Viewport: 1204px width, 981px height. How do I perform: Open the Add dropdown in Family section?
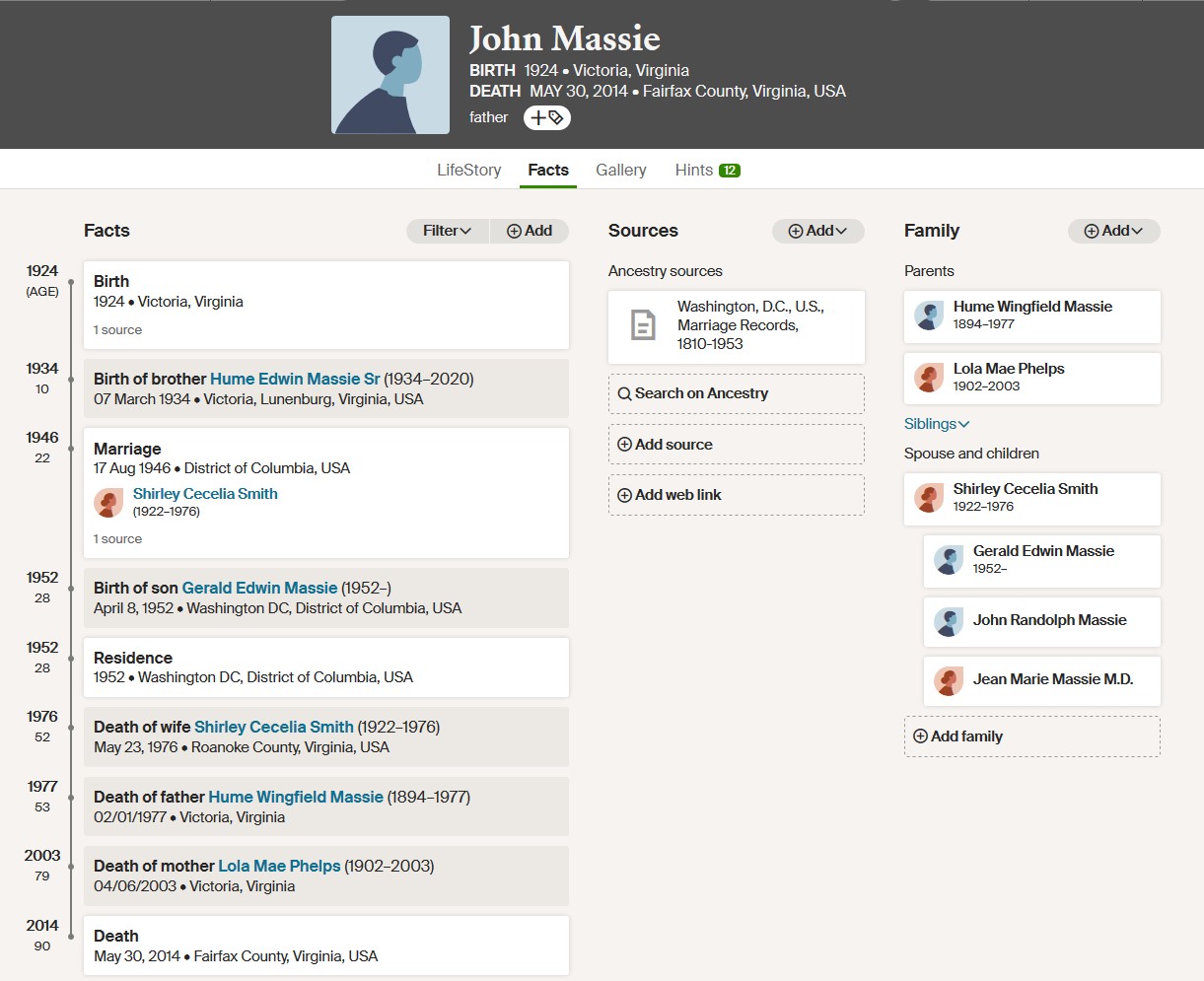tap(1113, 231)
